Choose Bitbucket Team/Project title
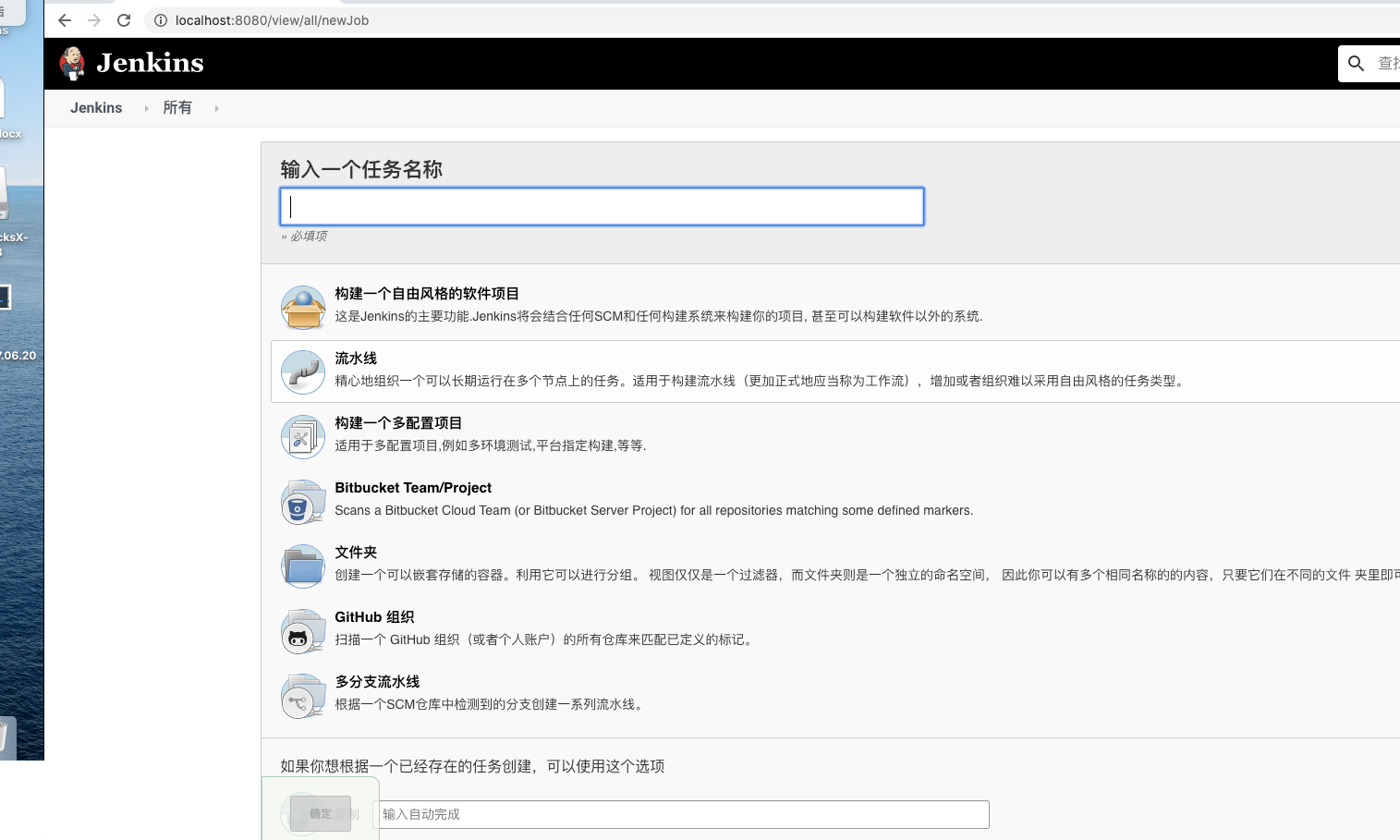 click(x=413, y=488)
